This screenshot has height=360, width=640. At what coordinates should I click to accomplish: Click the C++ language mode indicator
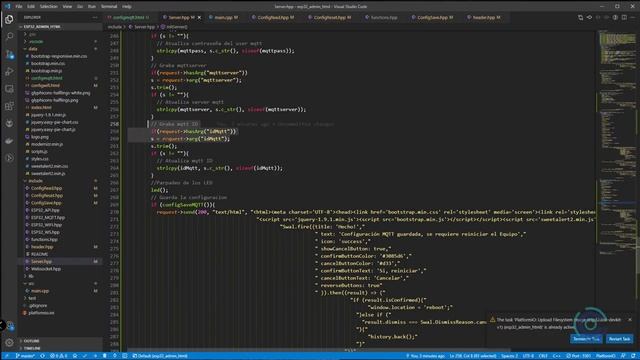[556, 356]
